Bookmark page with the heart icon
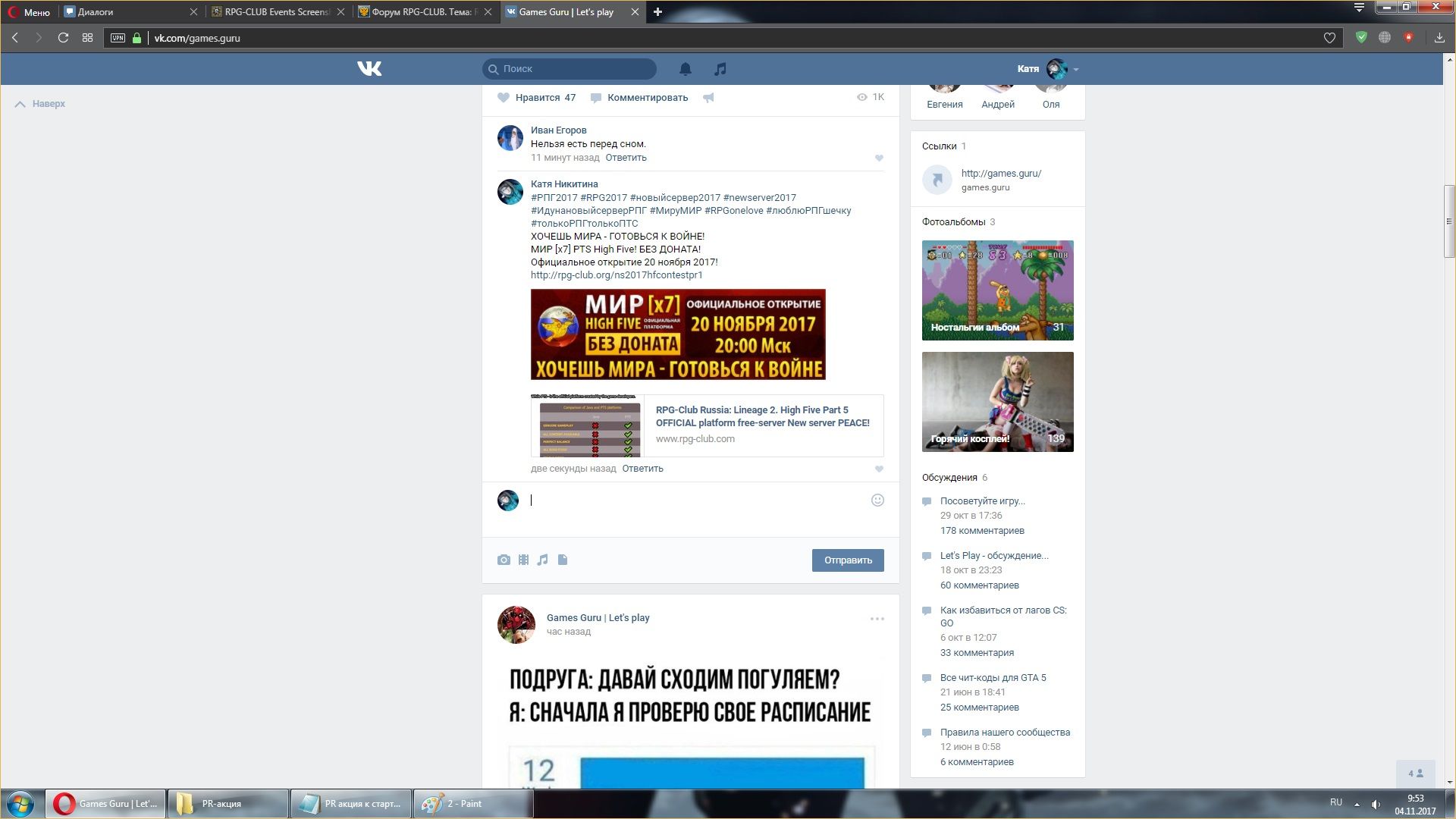 (x=1329, y=38)
